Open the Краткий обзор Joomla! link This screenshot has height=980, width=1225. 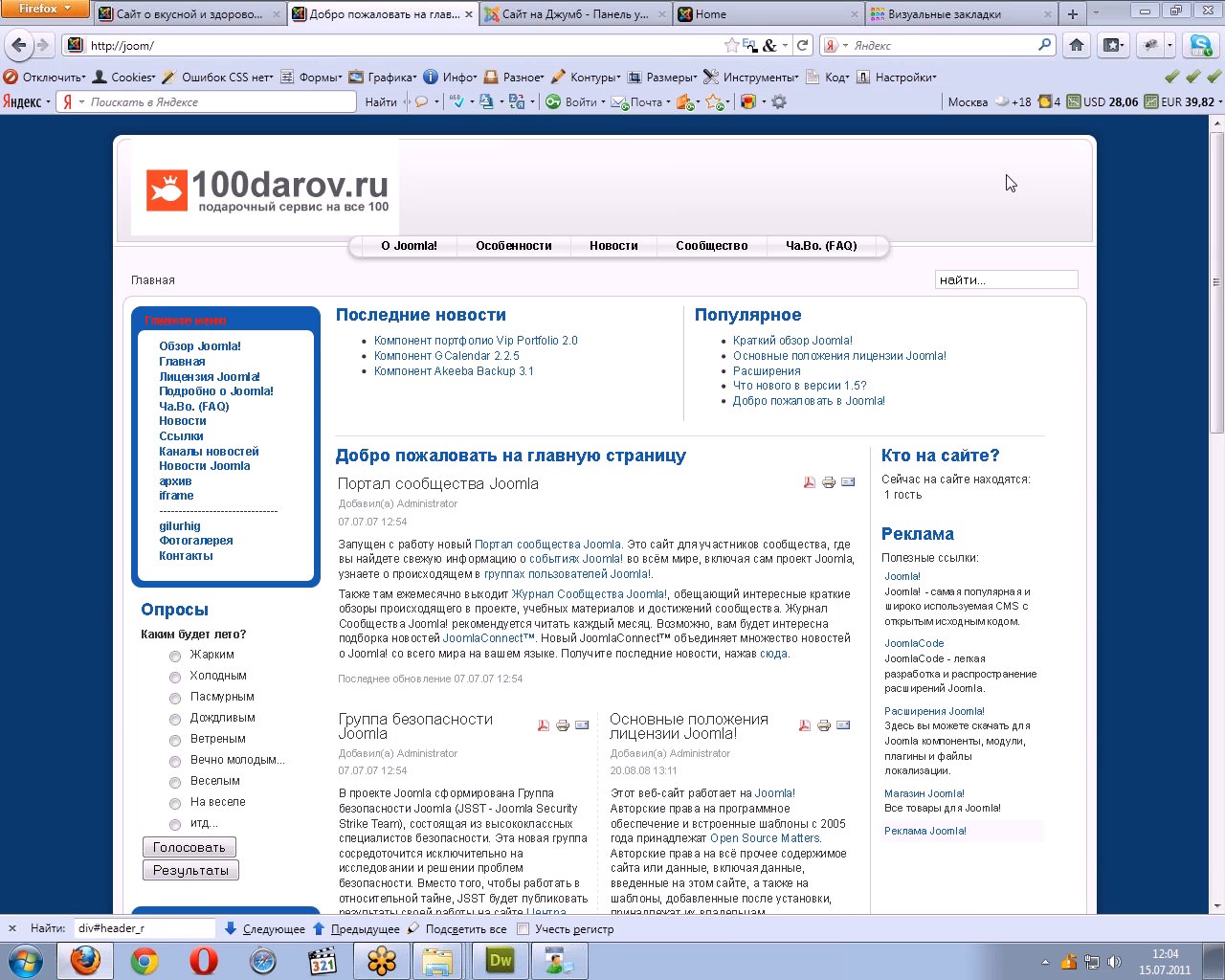pyautogui.click(x=792, y=341)
